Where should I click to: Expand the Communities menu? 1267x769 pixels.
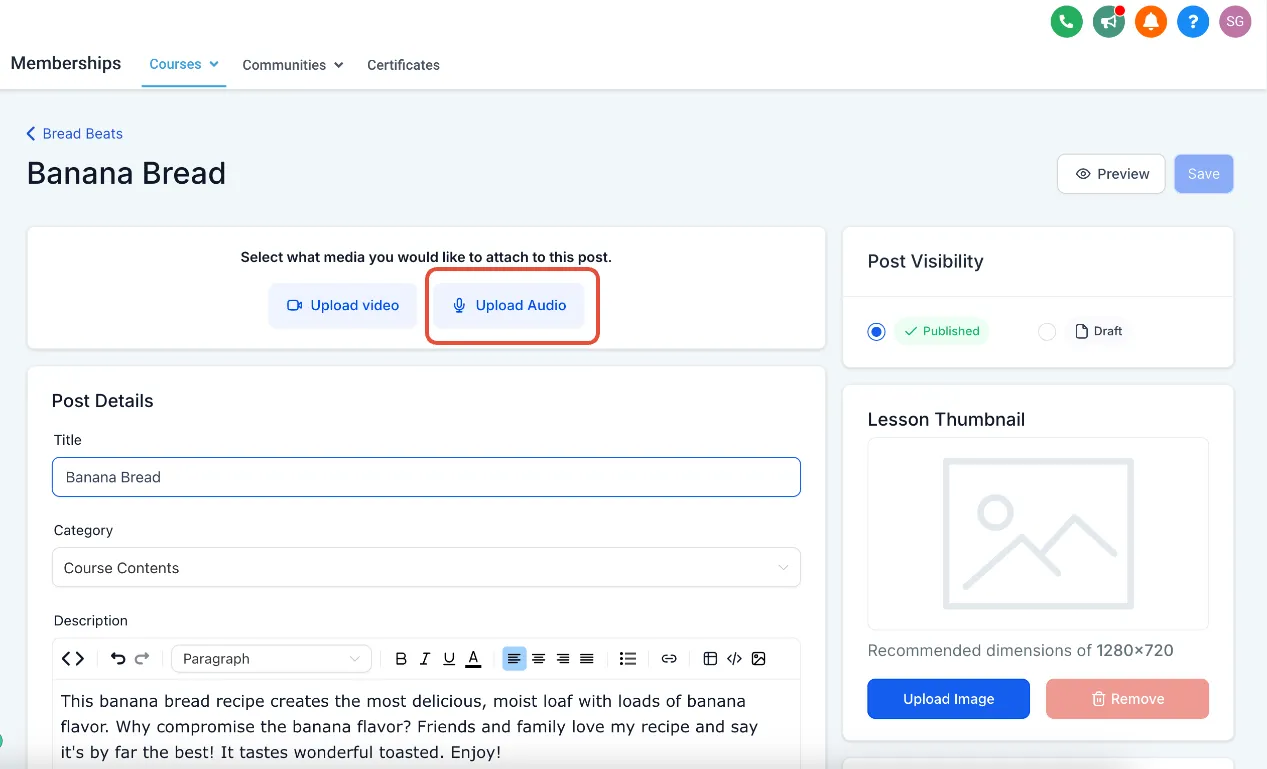pos(293,65)
